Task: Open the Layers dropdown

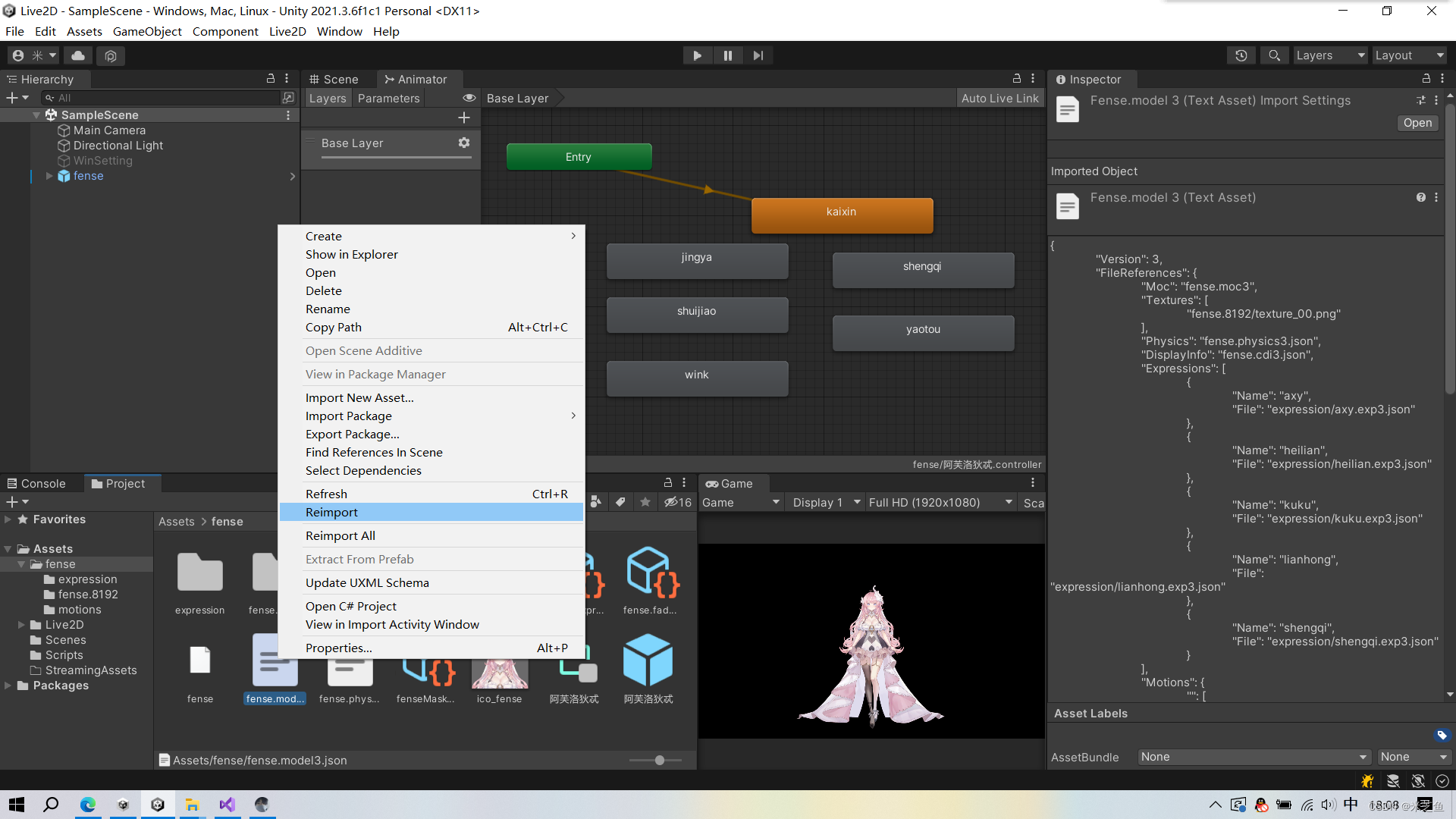Action: tap(1330, 55)
